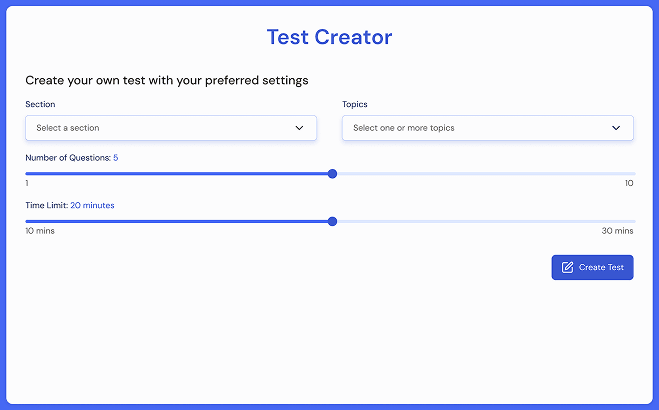Click the 'Test Creator' page heading
The height and width of the screenshot is (410, 659).
point(329,37)
